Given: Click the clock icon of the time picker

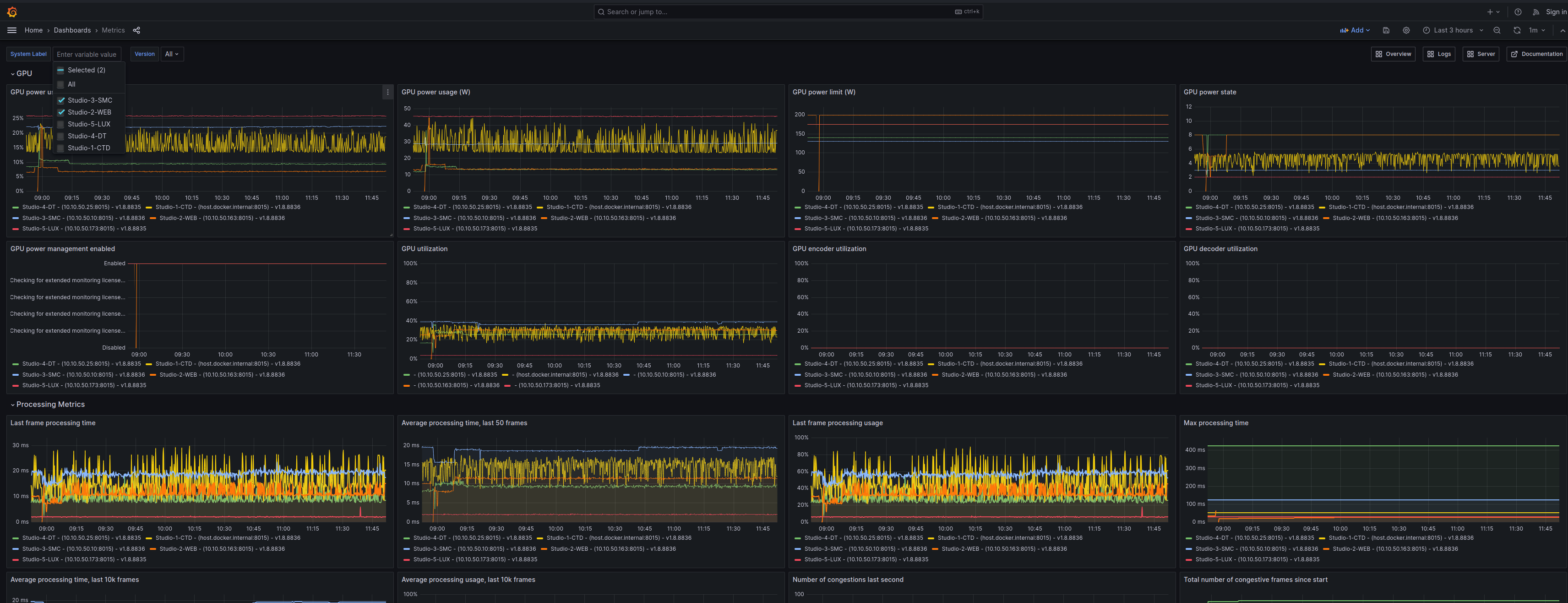Looking at the screenshot, I should 1426,30.
